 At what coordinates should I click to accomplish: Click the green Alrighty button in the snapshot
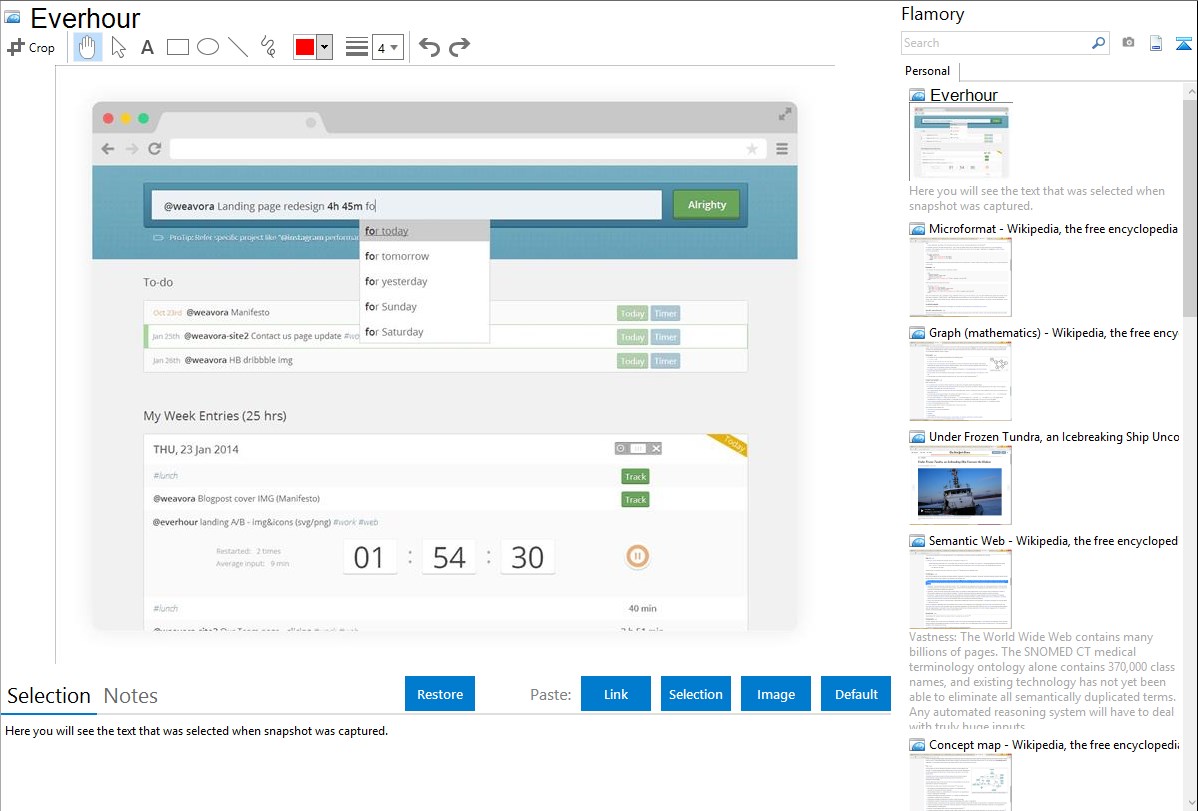point(707,205)
